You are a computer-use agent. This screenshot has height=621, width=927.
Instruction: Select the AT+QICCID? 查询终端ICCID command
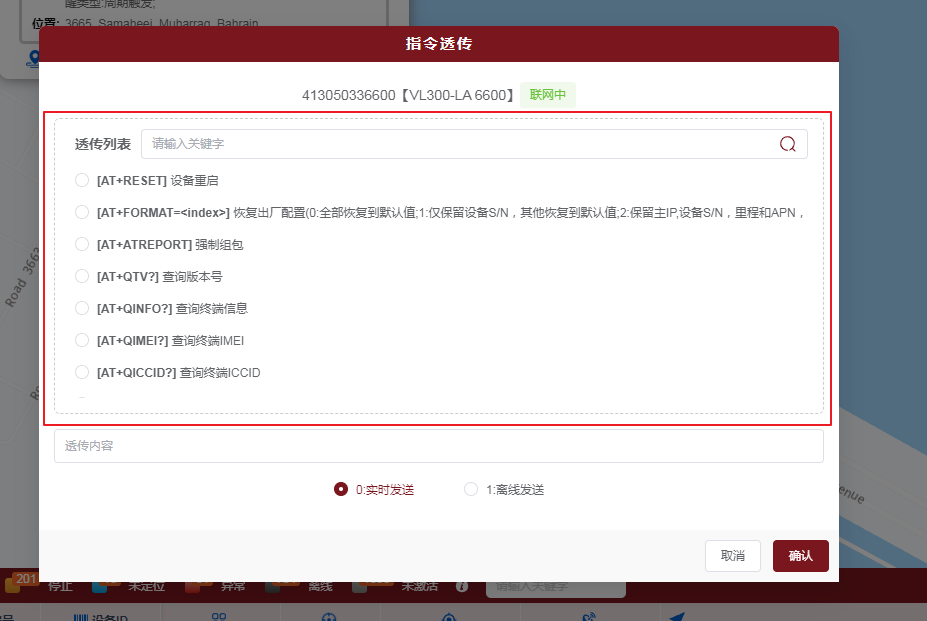click(82, 373)
